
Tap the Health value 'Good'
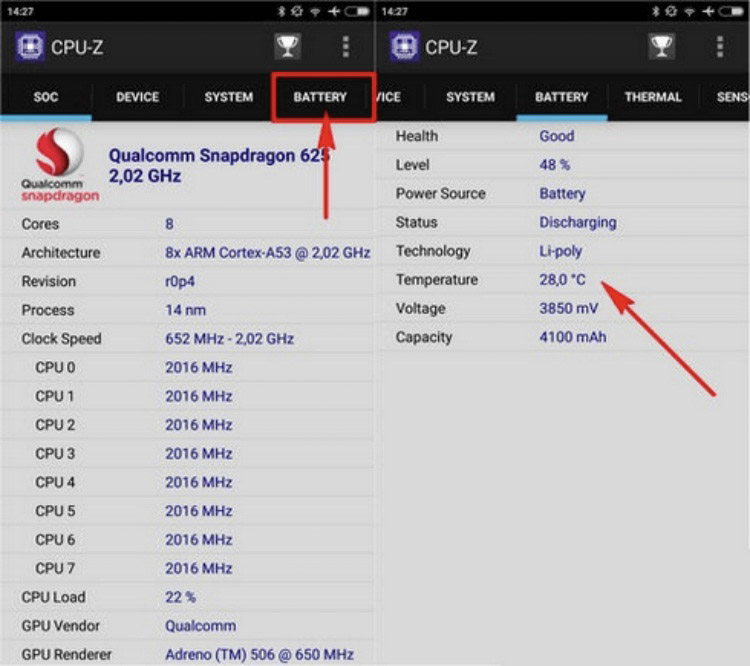coord(557,136)
